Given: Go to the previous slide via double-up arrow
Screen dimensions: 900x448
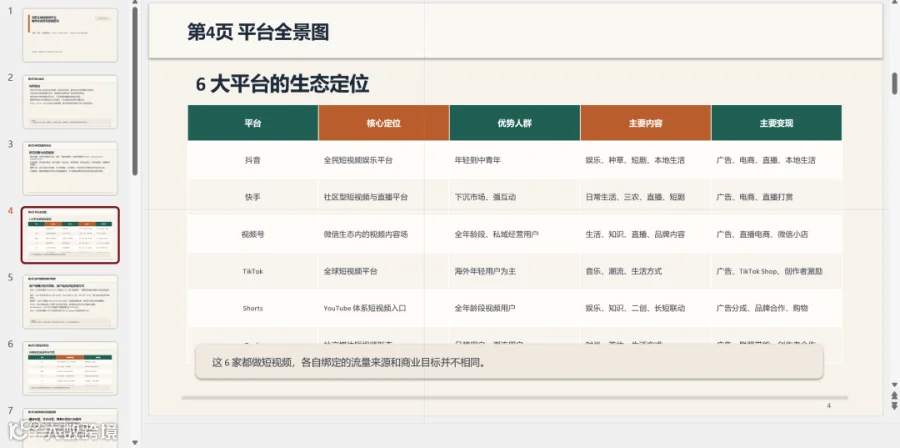Looking at the screenshot, I should (x=894, y=395).
